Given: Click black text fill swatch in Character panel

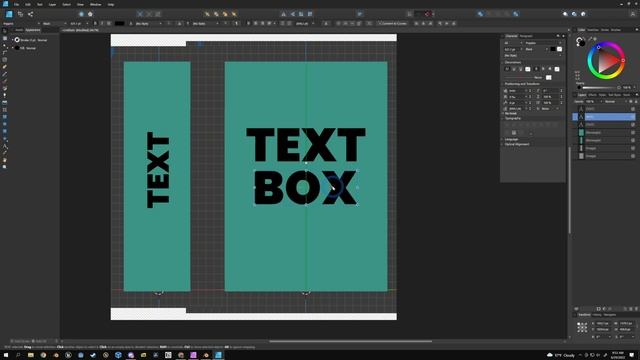Looking at the screenshot, I should (553, 49).
